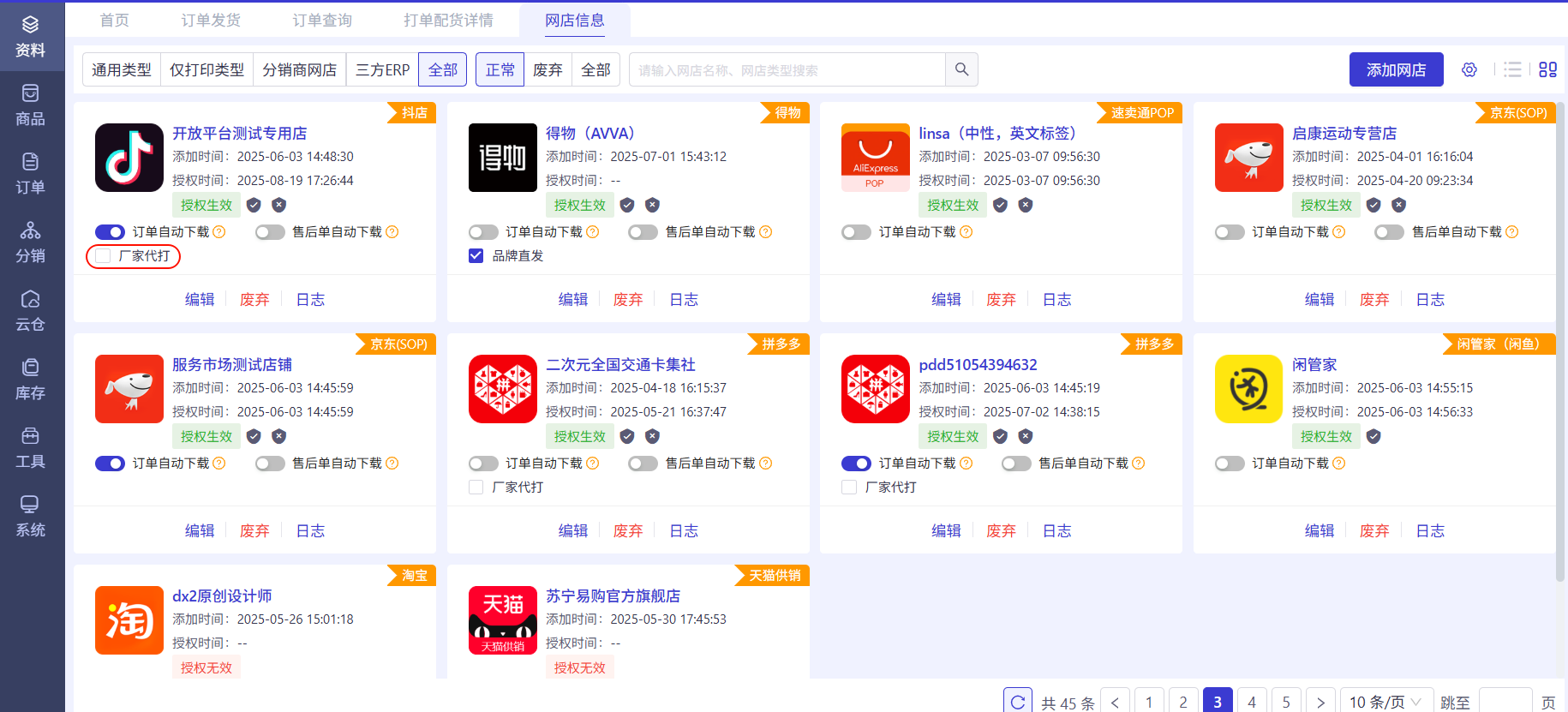Go to the next page arrow
Image resolution: width=1568 pixels, height=712 pixels.
(1320, 702)
